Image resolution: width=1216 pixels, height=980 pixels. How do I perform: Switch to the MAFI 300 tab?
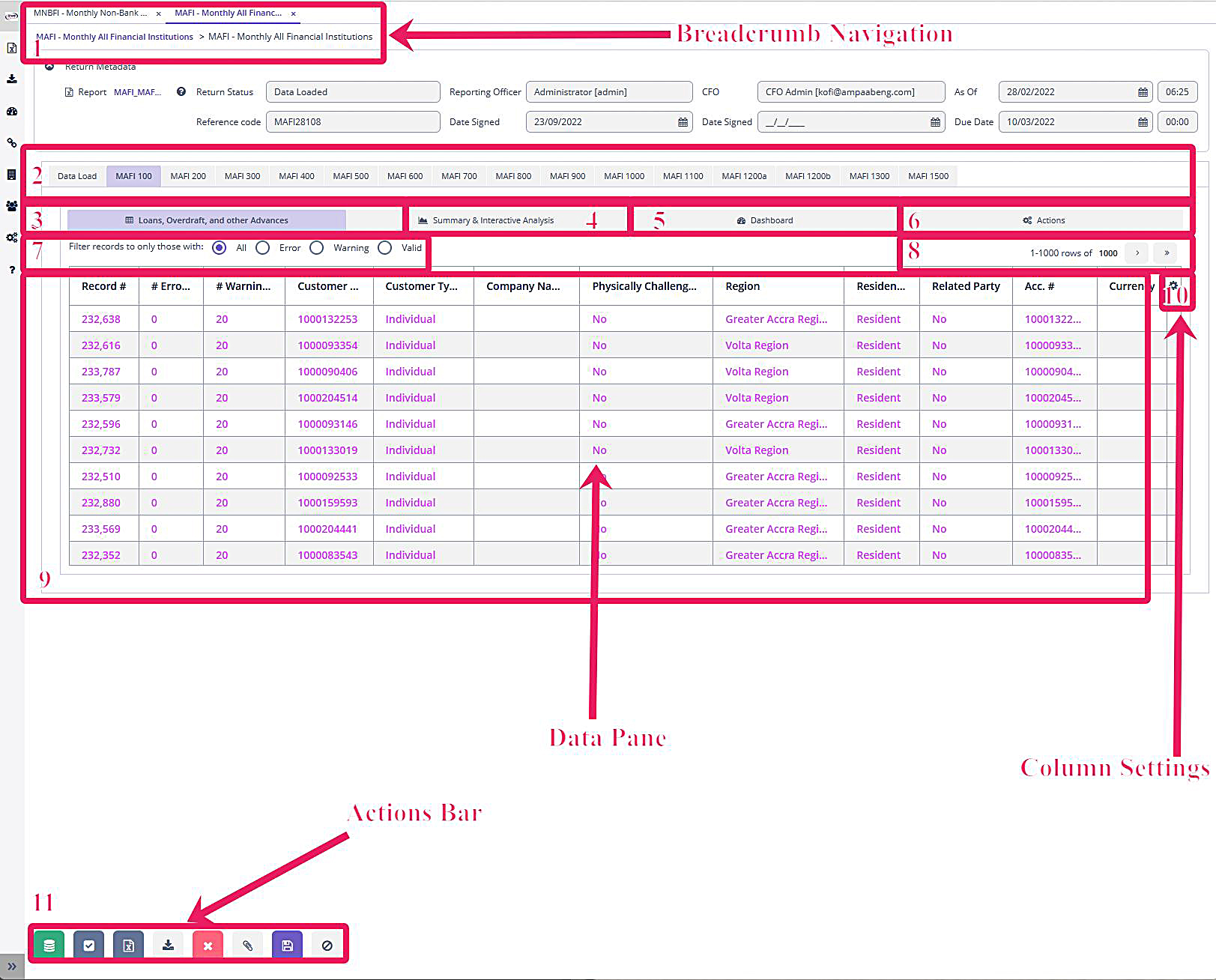[241, 175]
